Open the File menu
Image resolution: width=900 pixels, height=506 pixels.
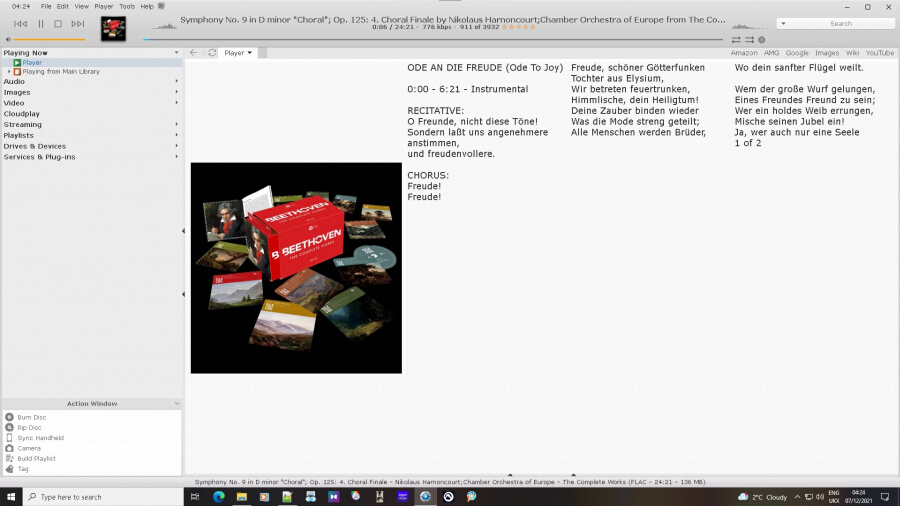[x=46, y=6]
